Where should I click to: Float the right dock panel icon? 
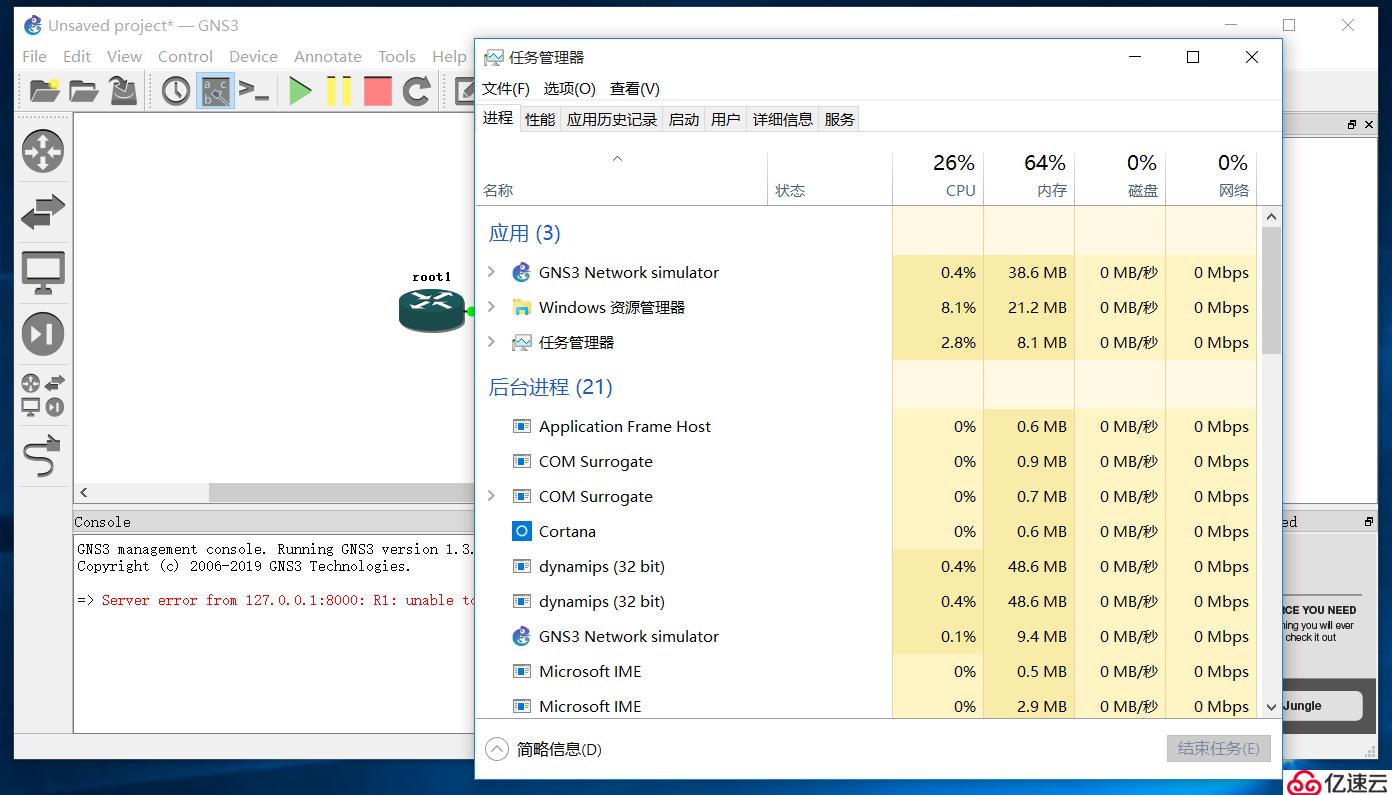click(1352, 125)
